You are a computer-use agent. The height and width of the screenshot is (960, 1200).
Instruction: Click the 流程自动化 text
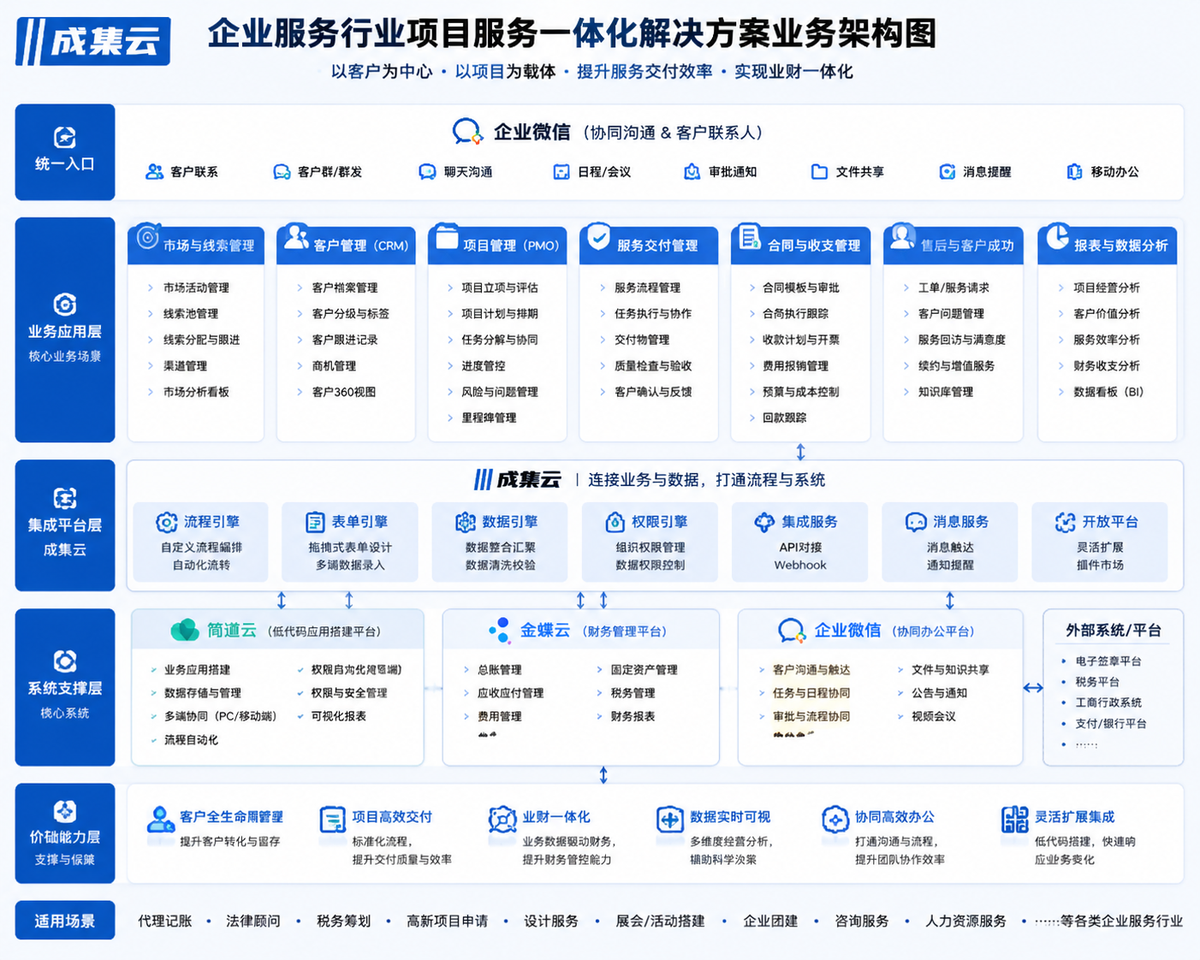click(x=191, y=740)
